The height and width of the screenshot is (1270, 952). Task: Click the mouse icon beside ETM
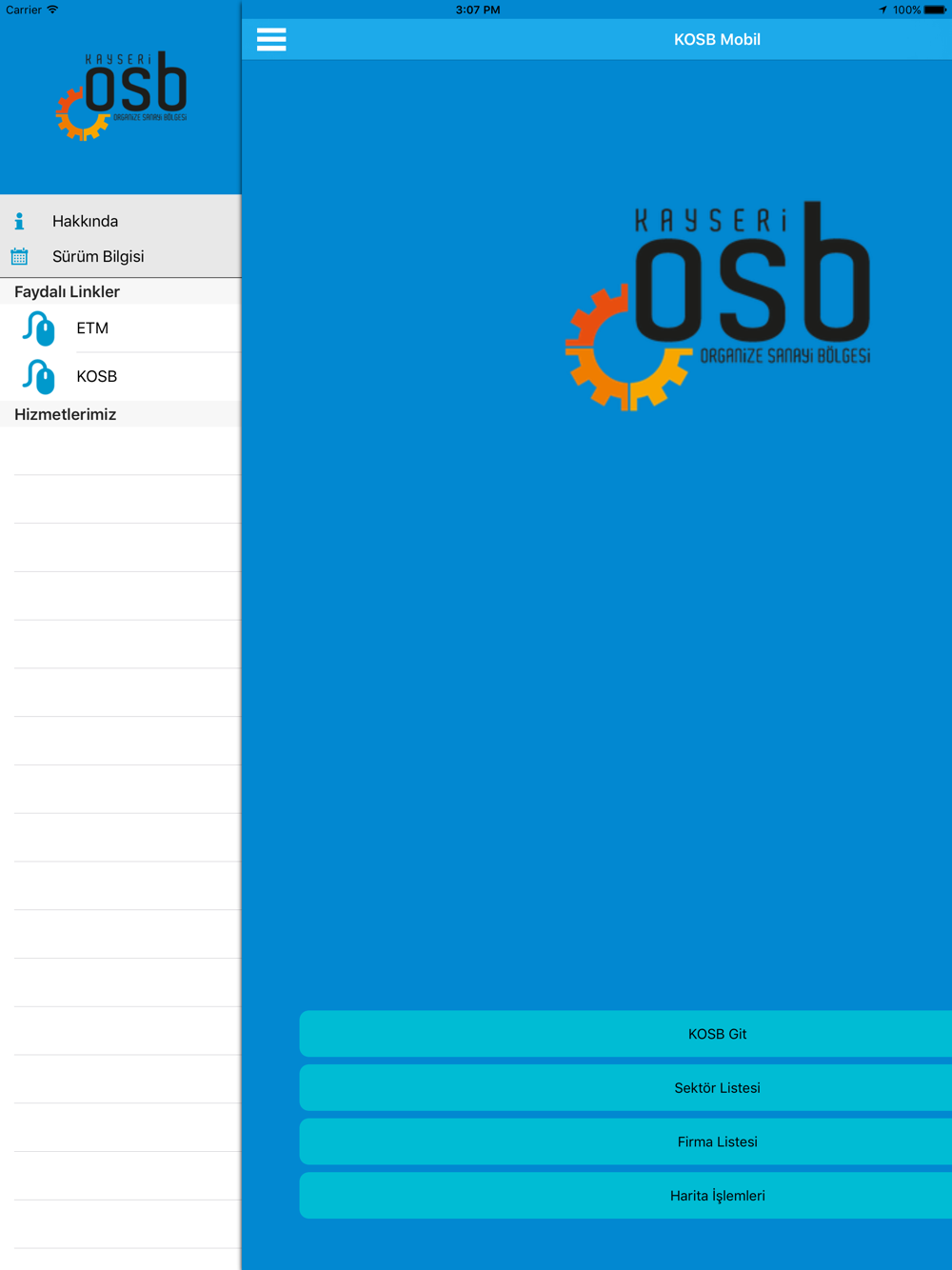click(x=38, y=328)
